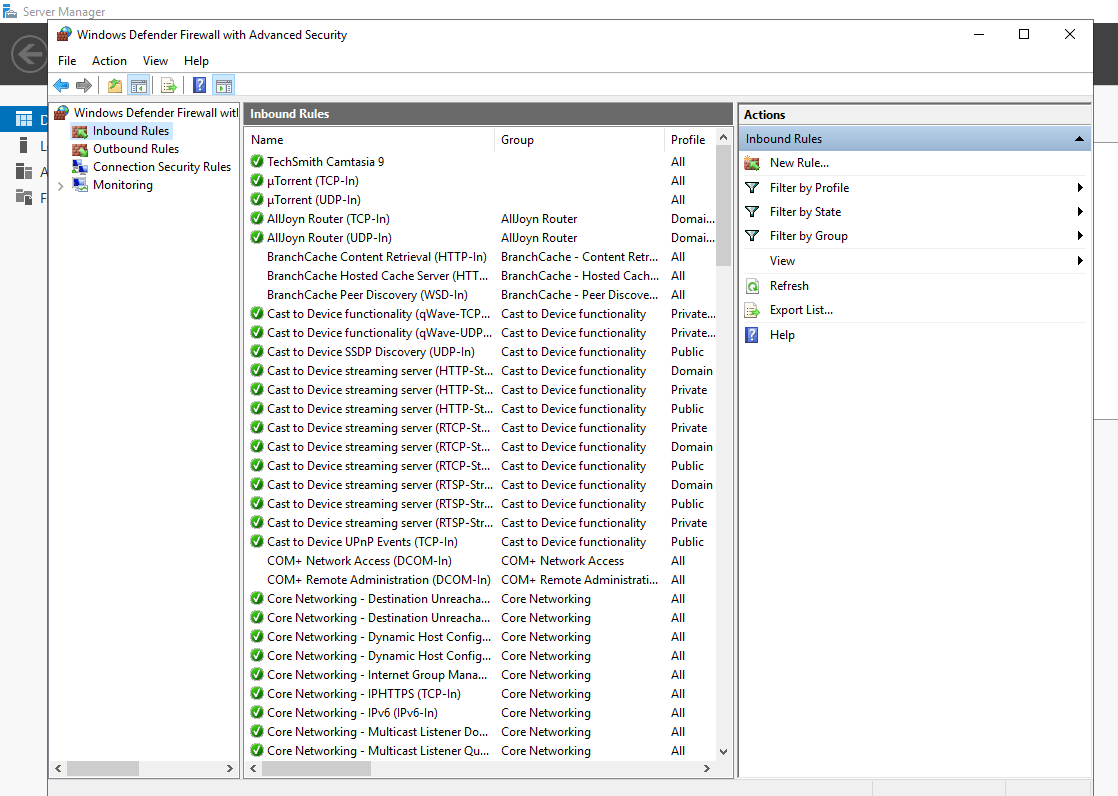
Task: Toggle the Show/Hide Action Pane icon
Action: [223, 86]
